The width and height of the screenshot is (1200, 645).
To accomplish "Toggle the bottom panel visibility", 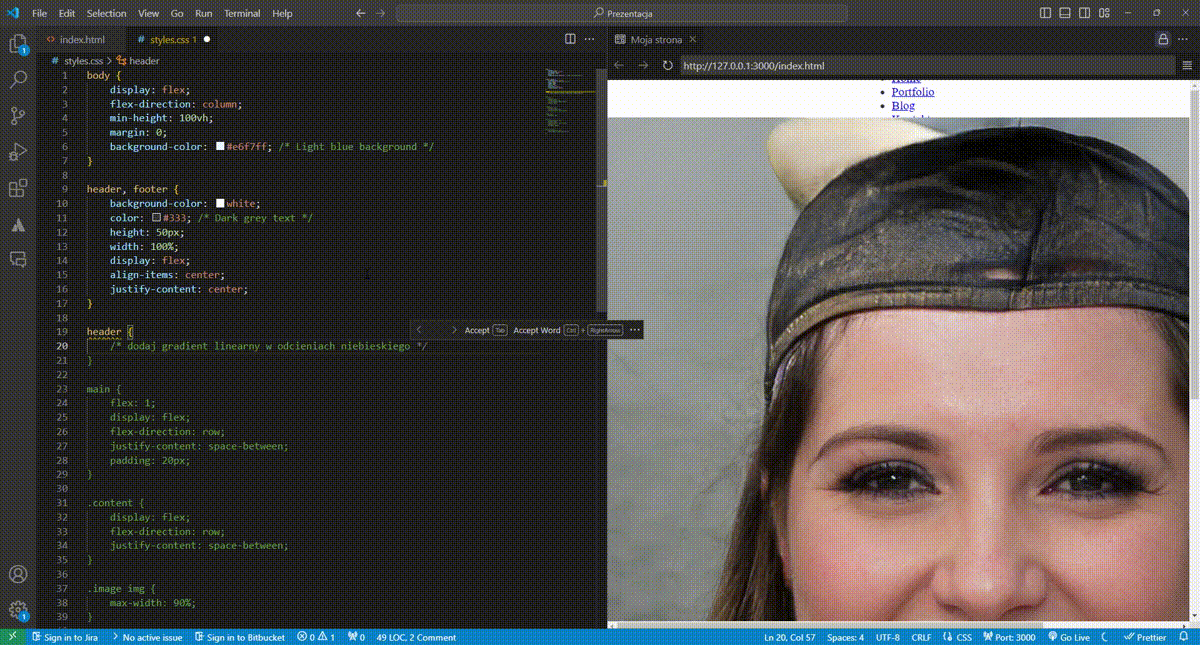I will pyautogui.click(x=1066, y=13).
